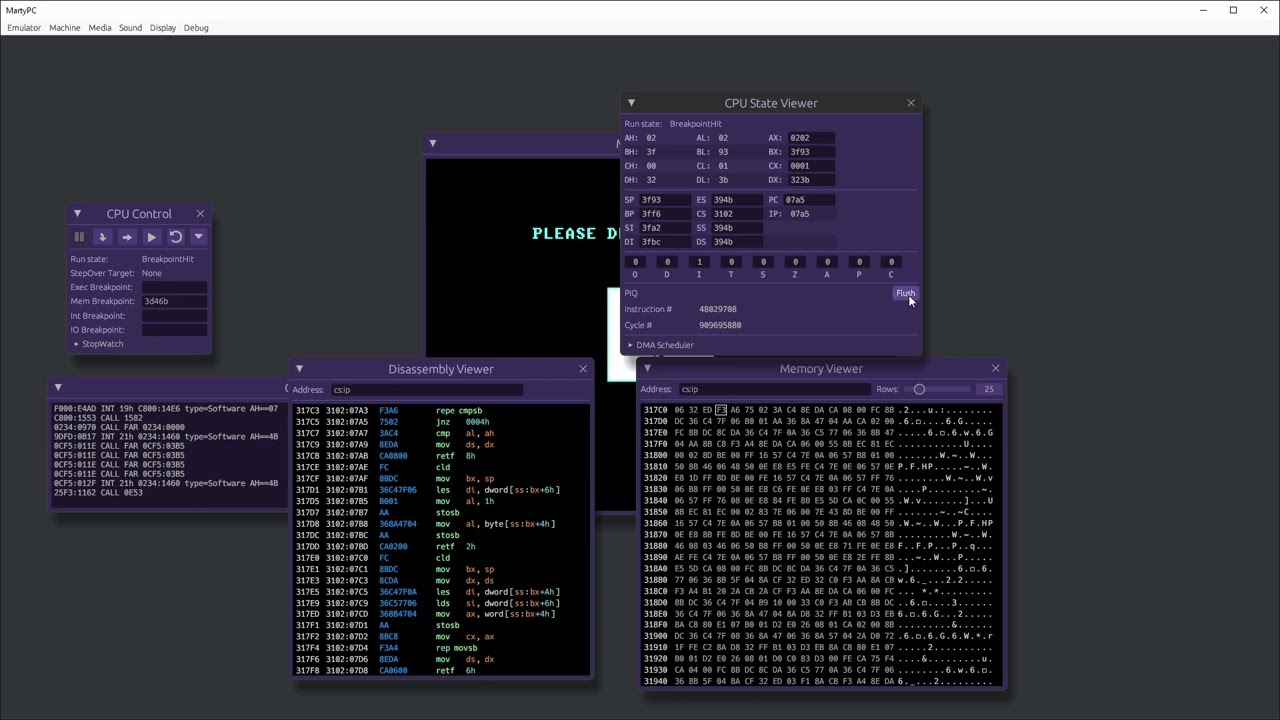This screenshot has width=1280, height=720.
Task: Open the Sound menu
Action: point(130,28)
